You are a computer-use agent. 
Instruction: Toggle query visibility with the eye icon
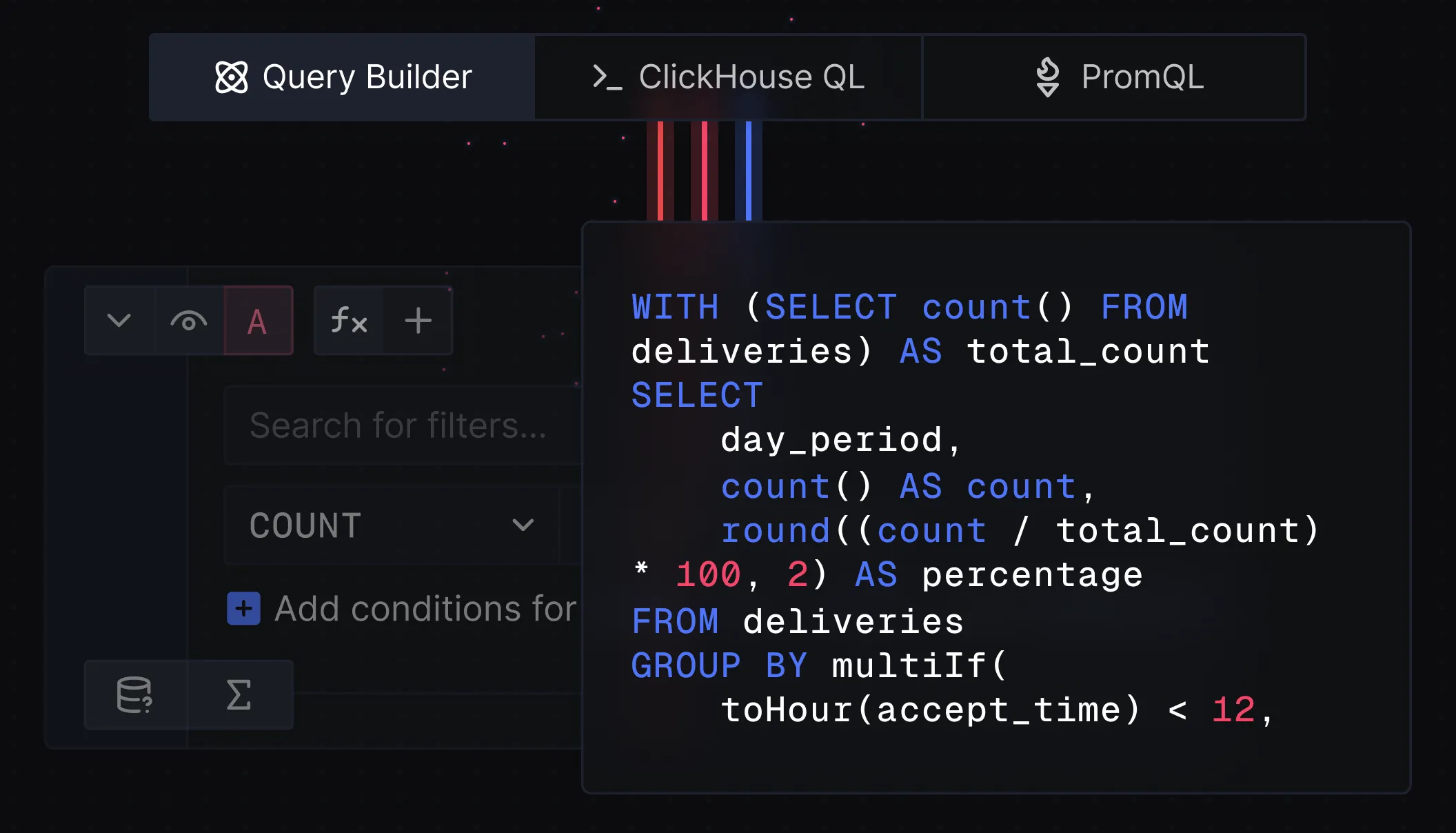pyautogui.click(x=189, y=321)
